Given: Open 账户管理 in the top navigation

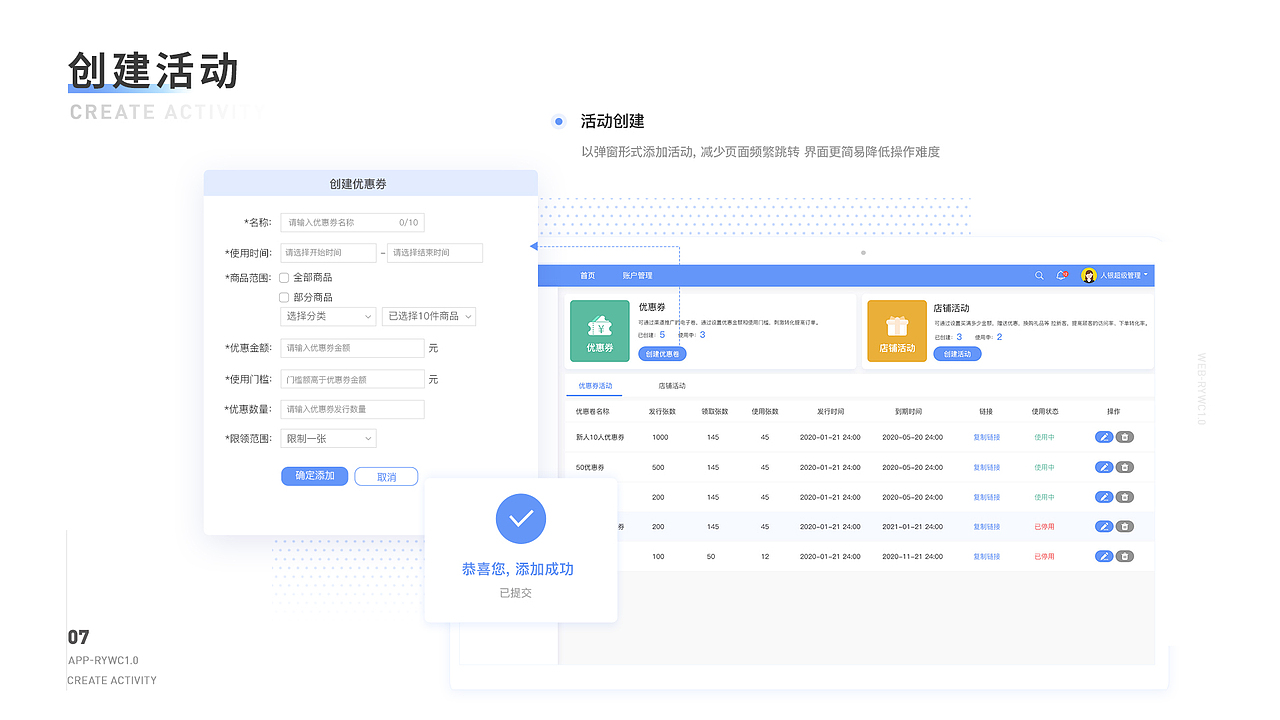Looking at the screenshot, I should click(x=637, y=275).
